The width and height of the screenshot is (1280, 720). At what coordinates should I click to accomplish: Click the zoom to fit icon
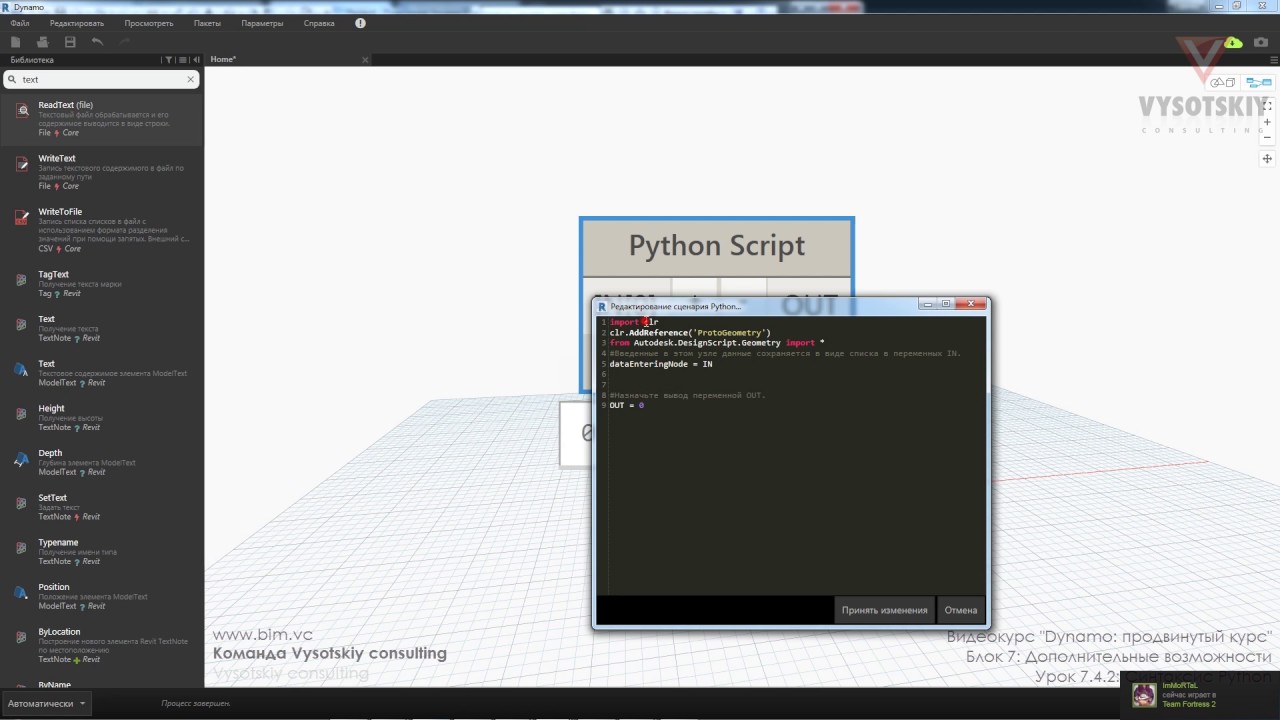click(1267, 105)
